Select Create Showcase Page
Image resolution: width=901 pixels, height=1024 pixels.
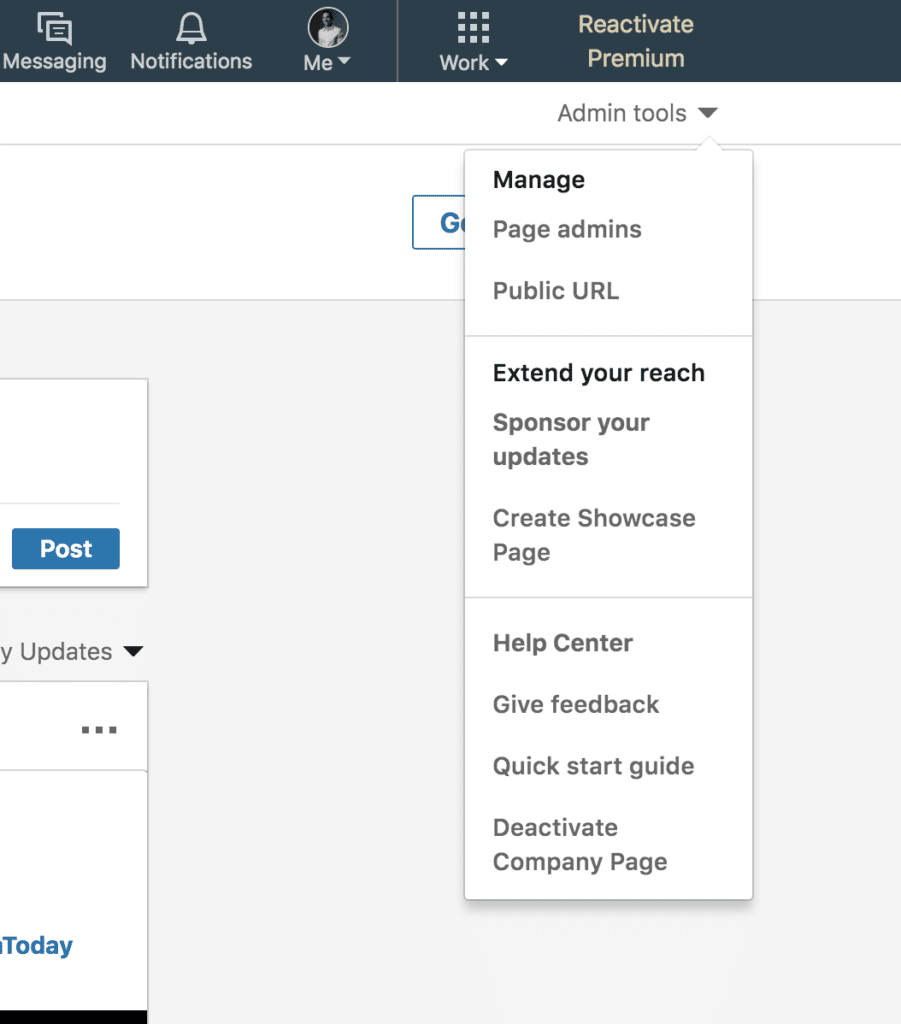[594, 535]
